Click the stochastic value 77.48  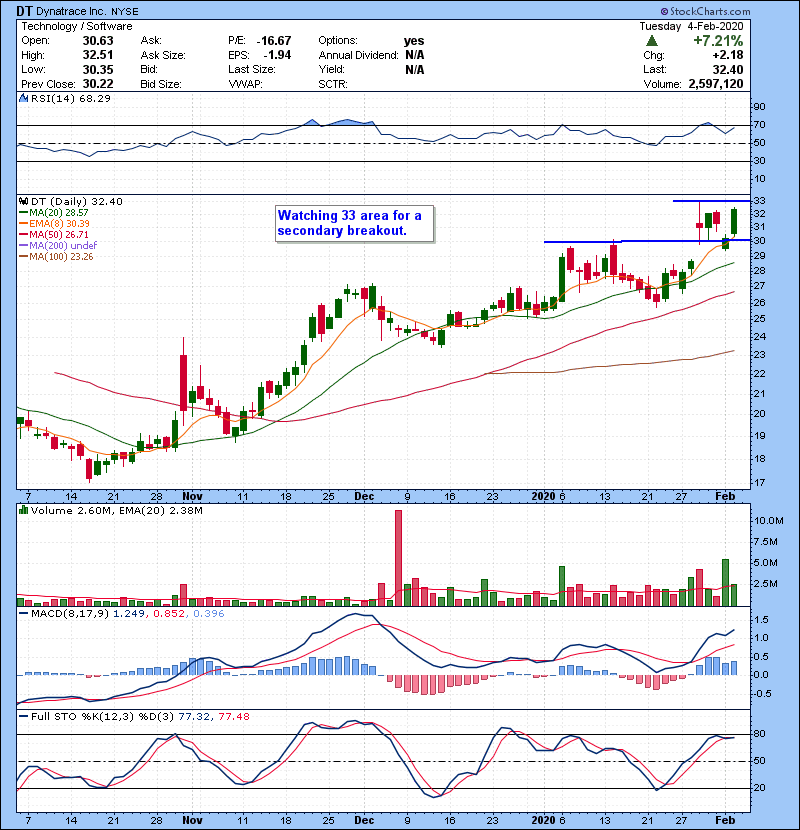[x=233, y=716]
